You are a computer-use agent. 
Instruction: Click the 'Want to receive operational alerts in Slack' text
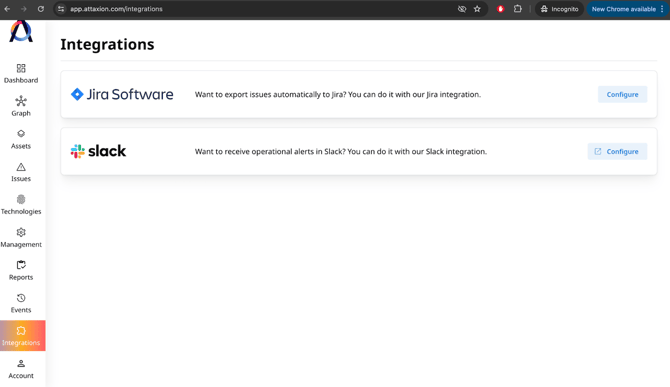[341, 151]
